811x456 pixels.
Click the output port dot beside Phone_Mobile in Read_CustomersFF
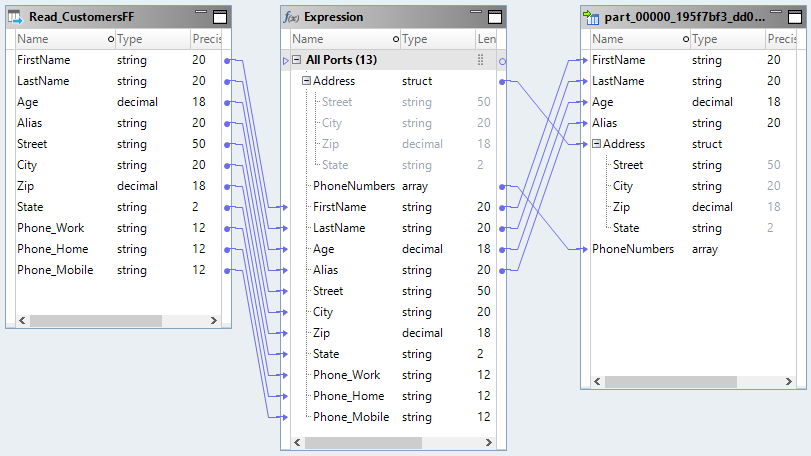[x=228, y=270]
